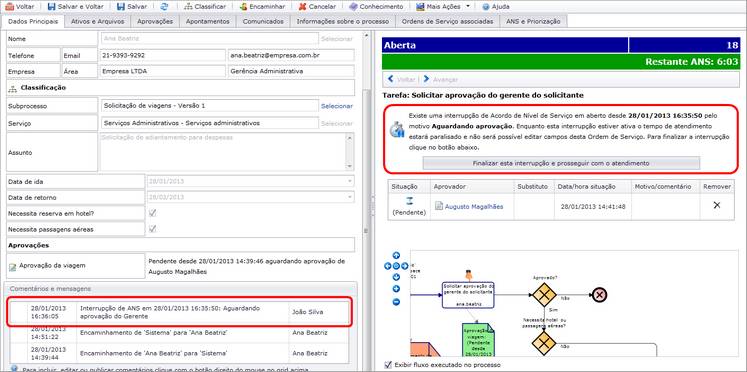This screenshot has height=372, width=747.
Task: Pan flow diagram left arrow
Action: pos(387,266)
